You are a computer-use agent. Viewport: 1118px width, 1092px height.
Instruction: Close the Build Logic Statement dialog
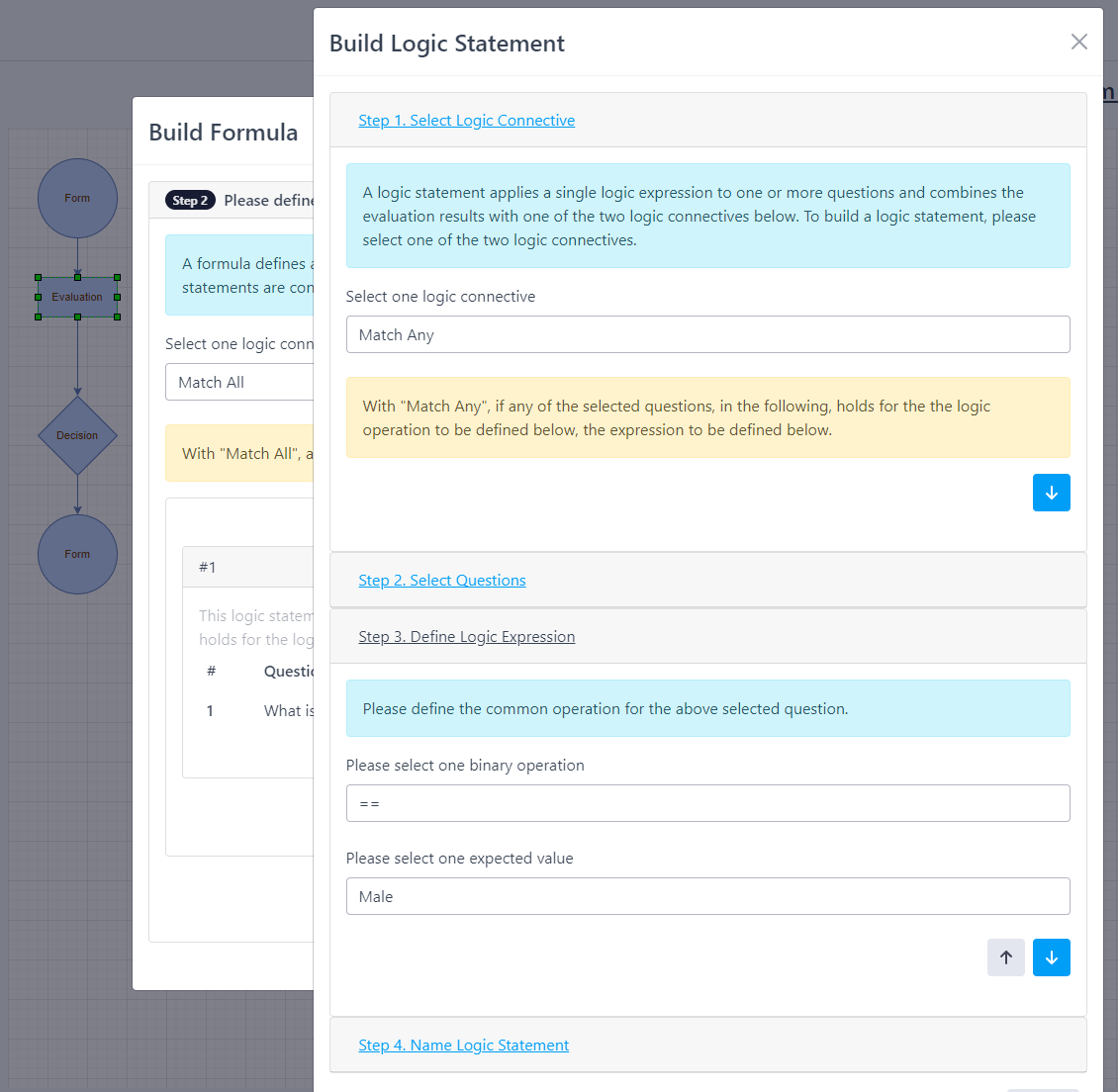click(x=1078, y=42)
